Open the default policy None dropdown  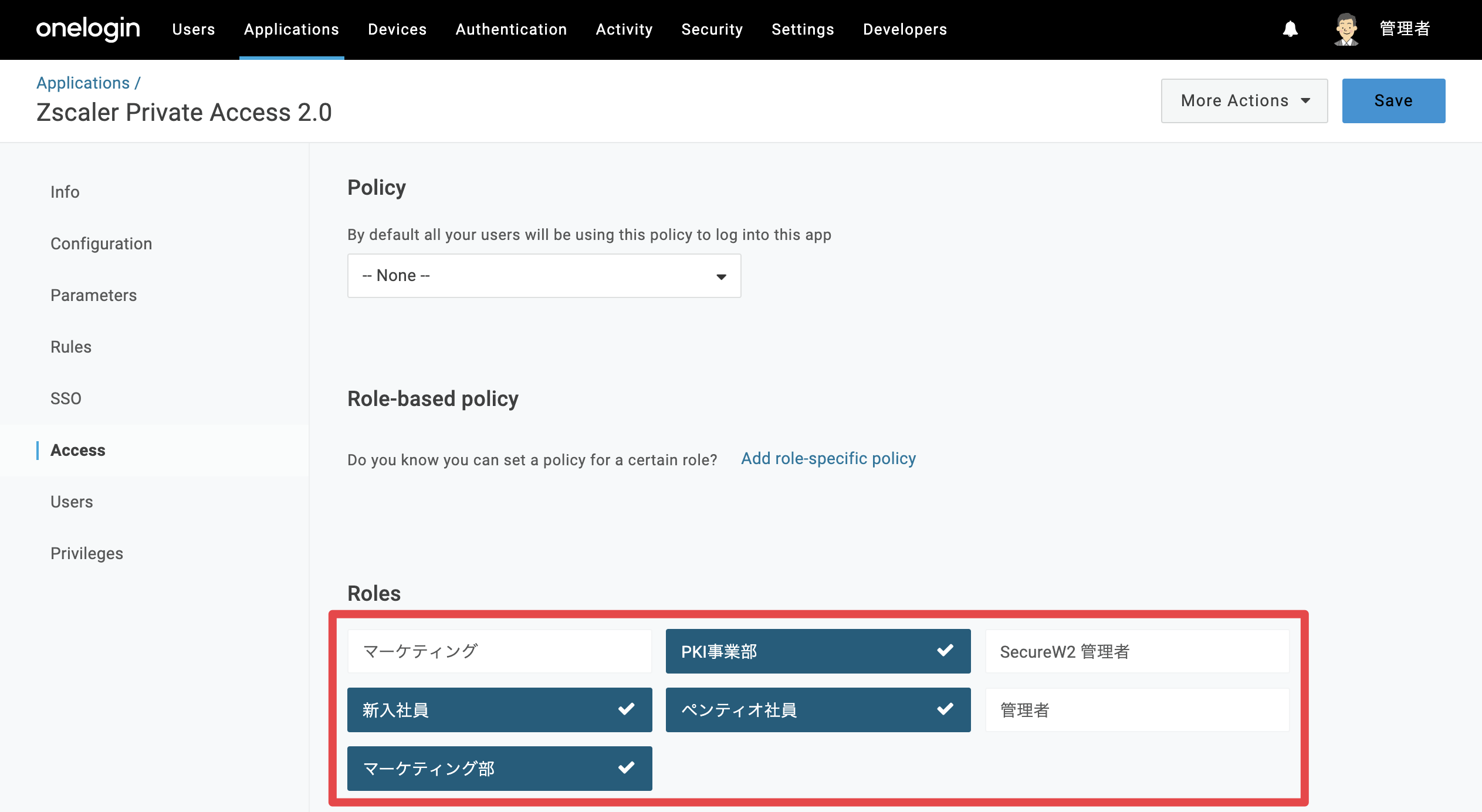(x=544, y=276)
